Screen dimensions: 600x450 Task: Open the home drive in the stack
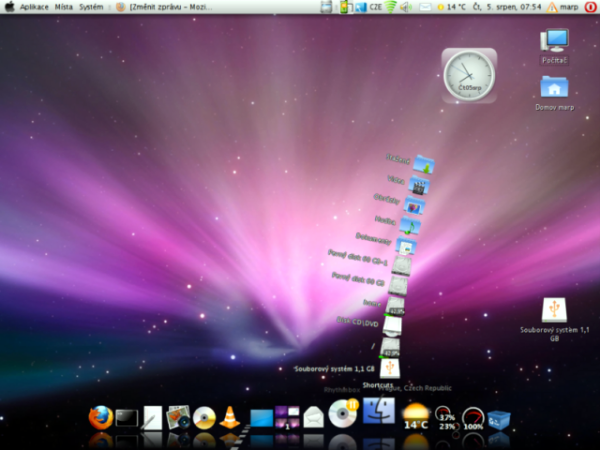[x=395, y=306]
